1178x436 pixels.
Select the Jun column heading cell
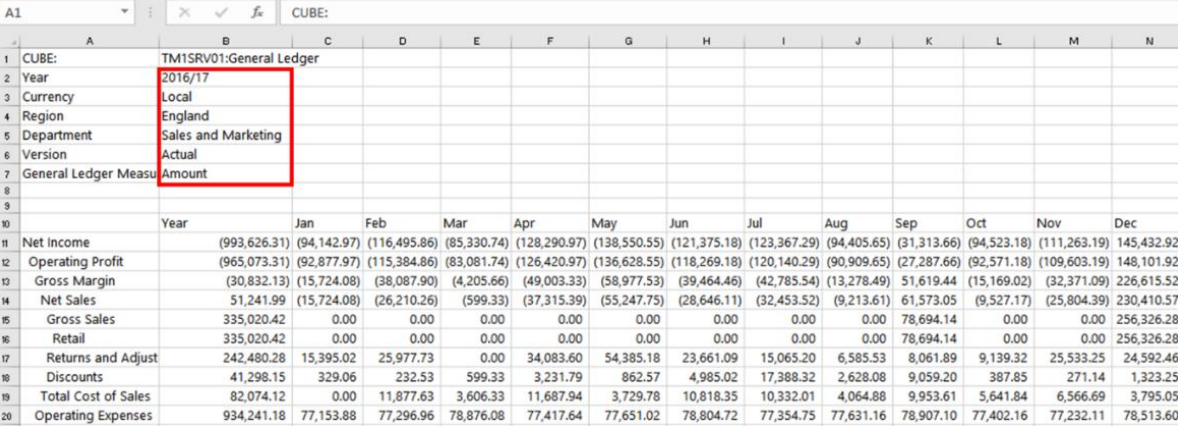[x=706, y=223]
